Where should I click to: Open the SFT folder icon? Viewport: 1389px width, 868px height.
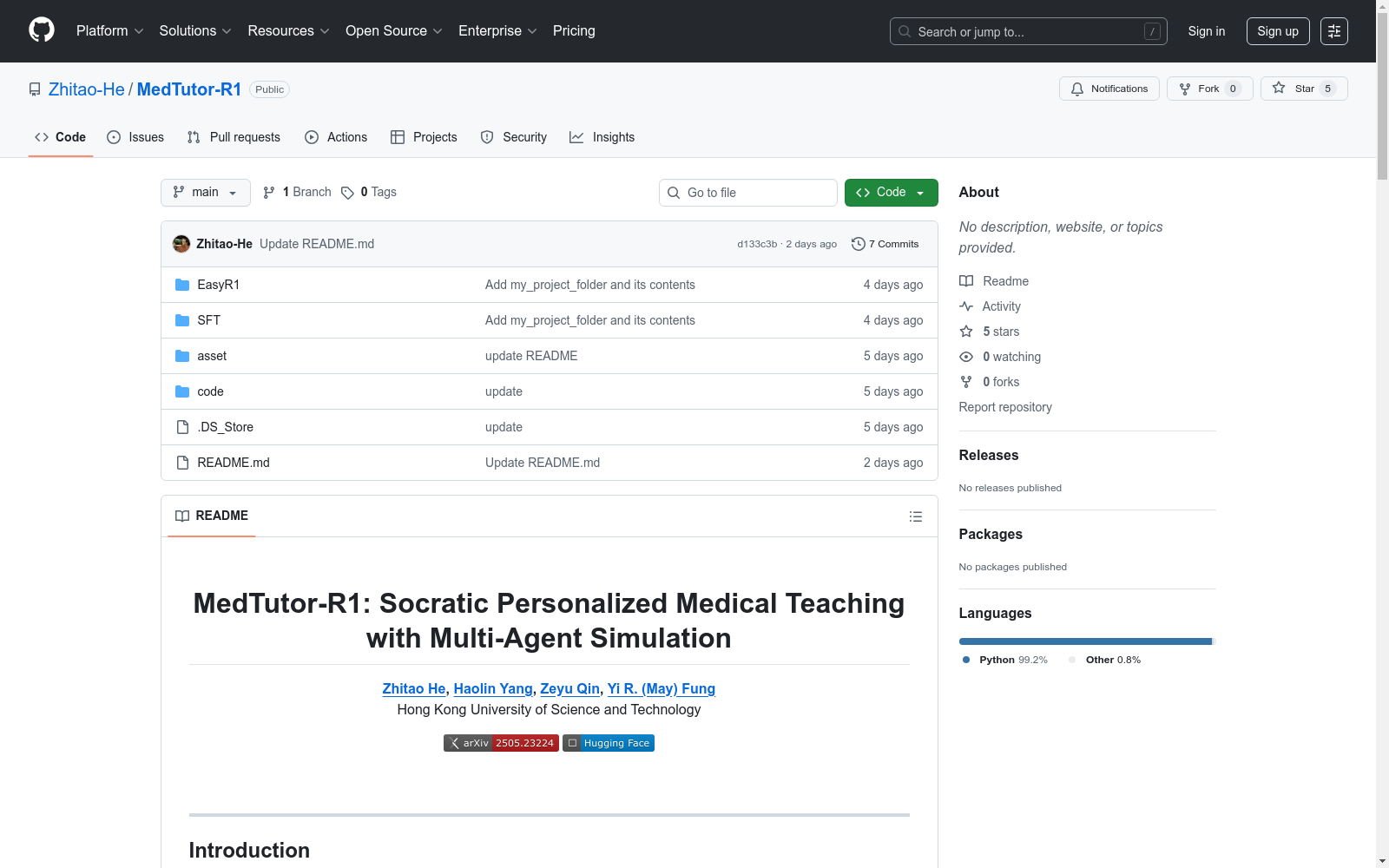coord(182,320)
